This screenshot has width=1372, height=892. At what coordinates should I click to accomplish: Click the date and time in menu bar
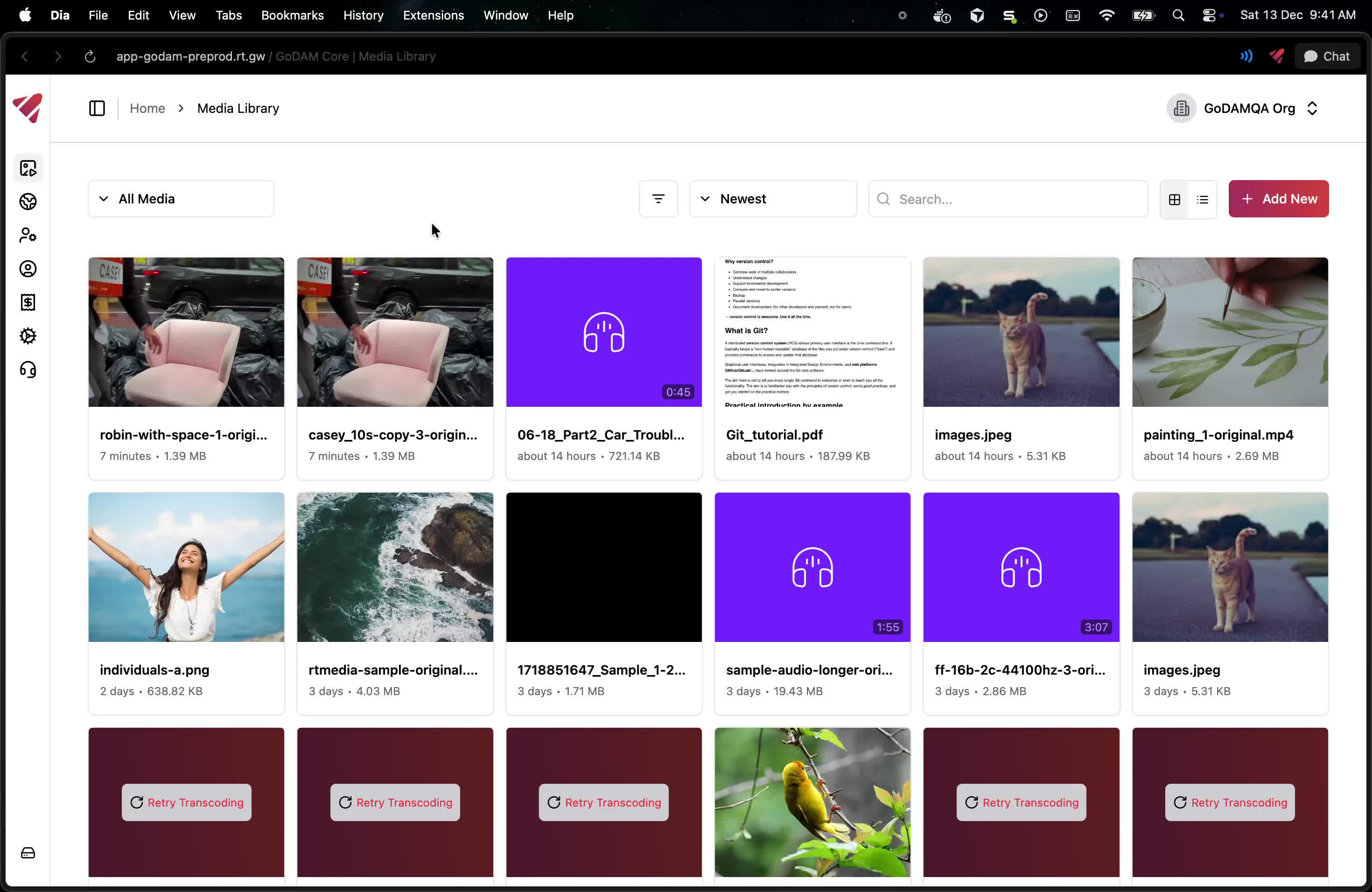tap(1298, 15)
